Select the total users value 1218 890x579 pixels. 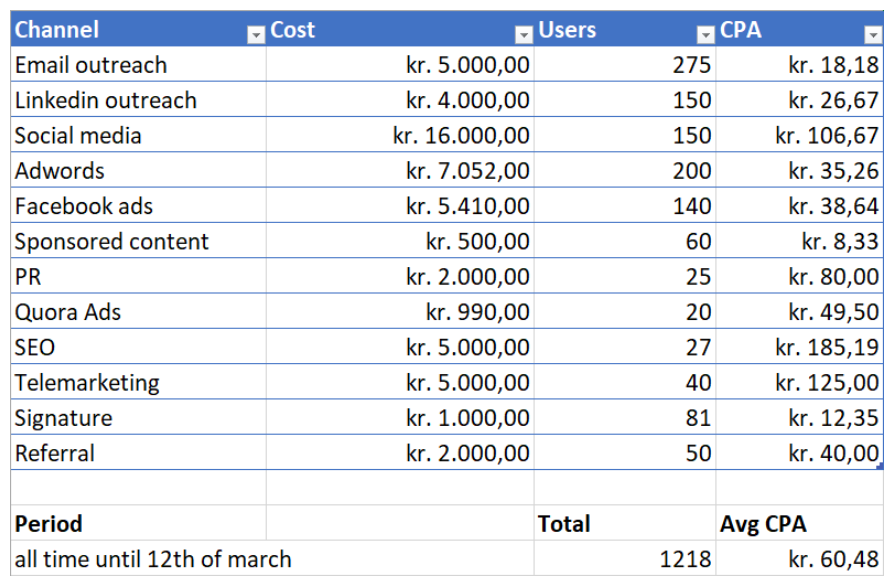(685, 559)
